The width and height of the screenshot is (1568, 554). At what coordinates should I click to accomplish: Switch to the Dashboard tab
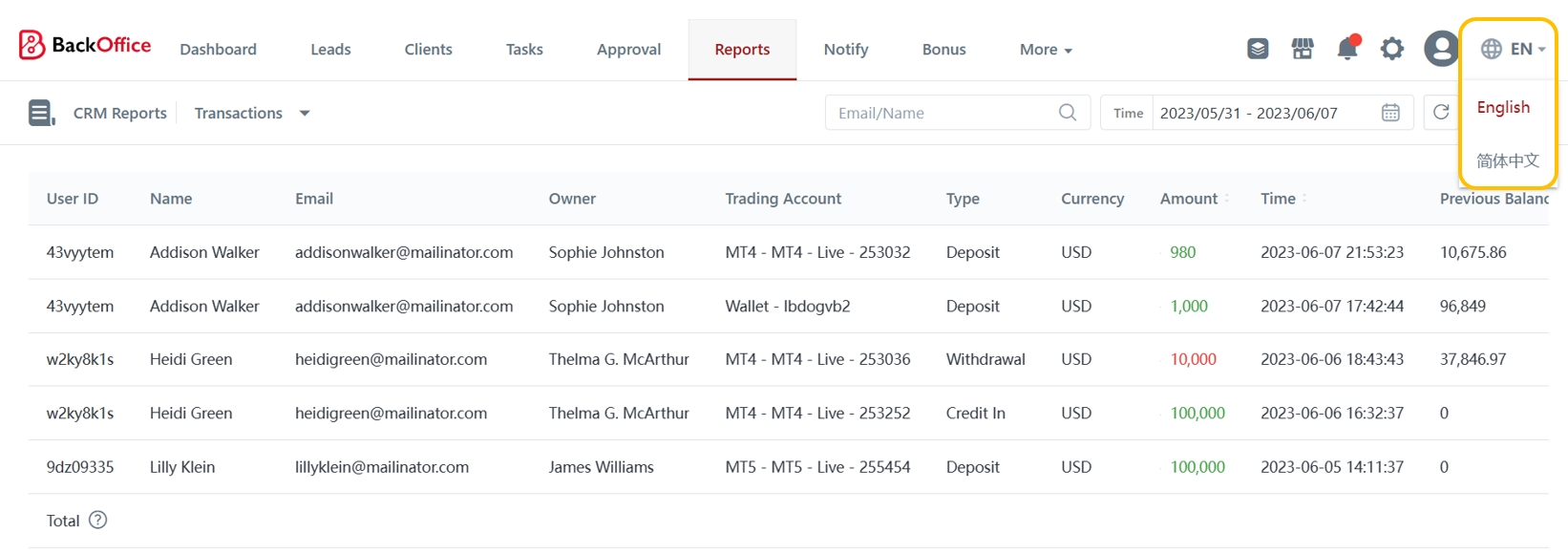tap(218, 50)
